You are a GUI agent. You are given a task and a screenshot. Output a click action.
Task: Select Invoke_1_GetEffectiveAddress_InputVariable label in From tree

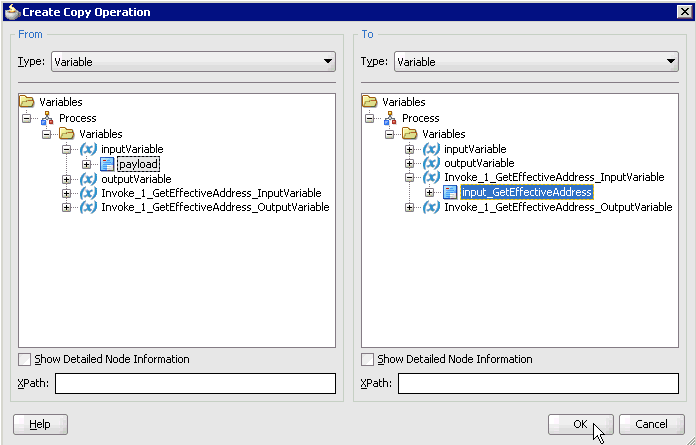211,193
